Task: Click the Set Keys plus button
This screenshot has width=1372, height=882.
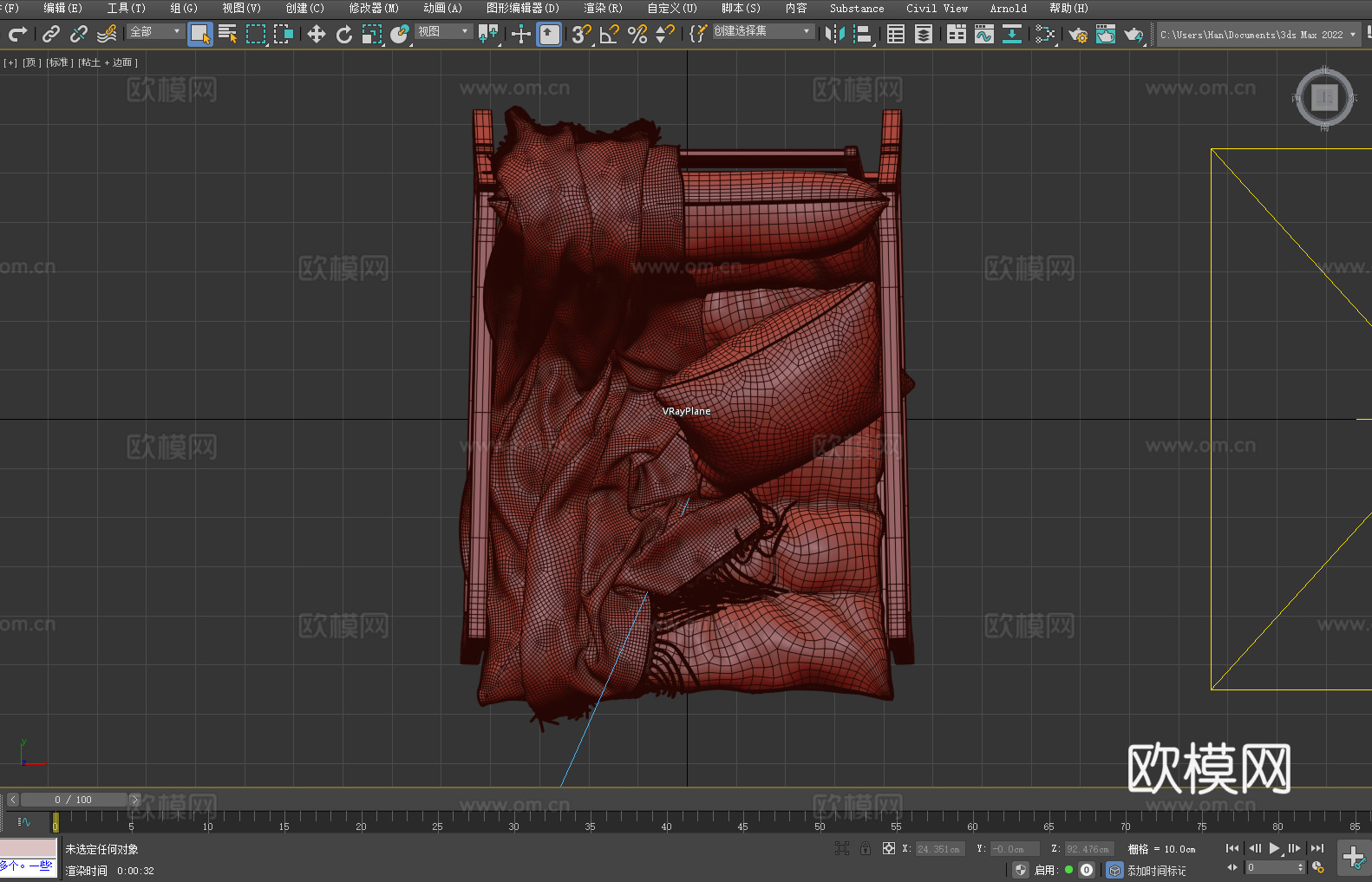Action: click(1353, 858)
